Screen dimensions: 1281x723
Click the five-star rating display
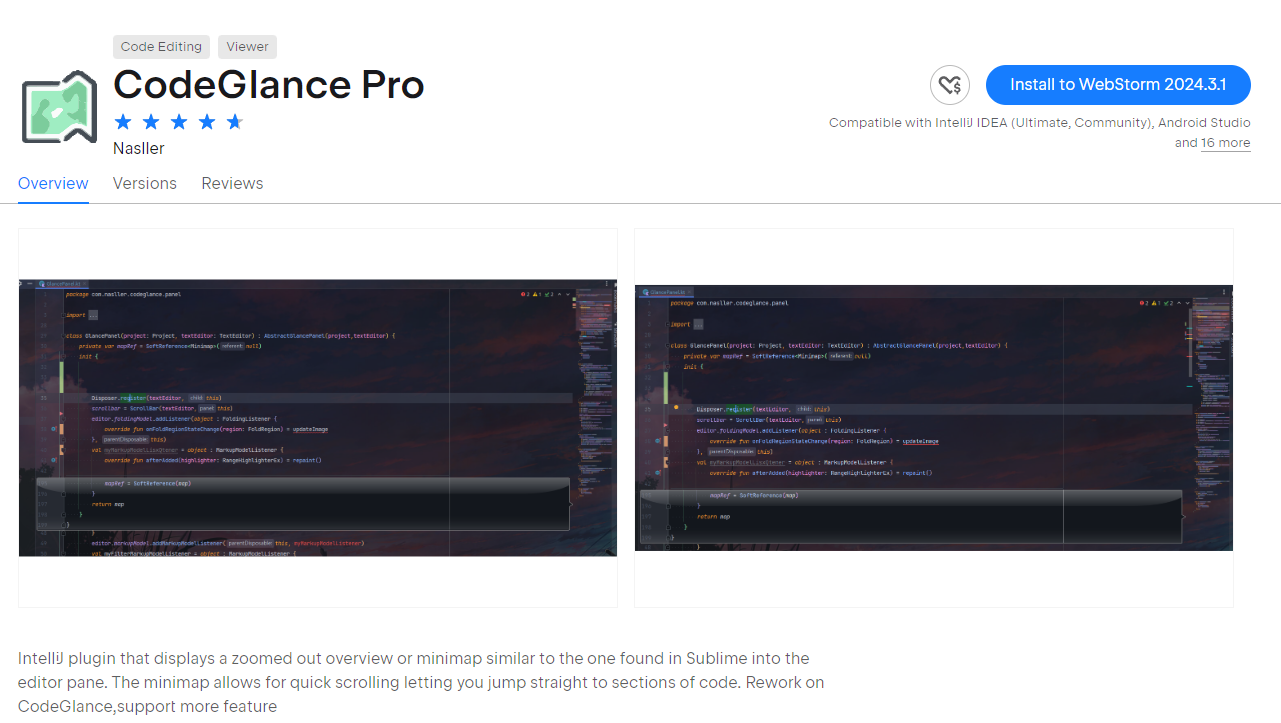(179, 122)
